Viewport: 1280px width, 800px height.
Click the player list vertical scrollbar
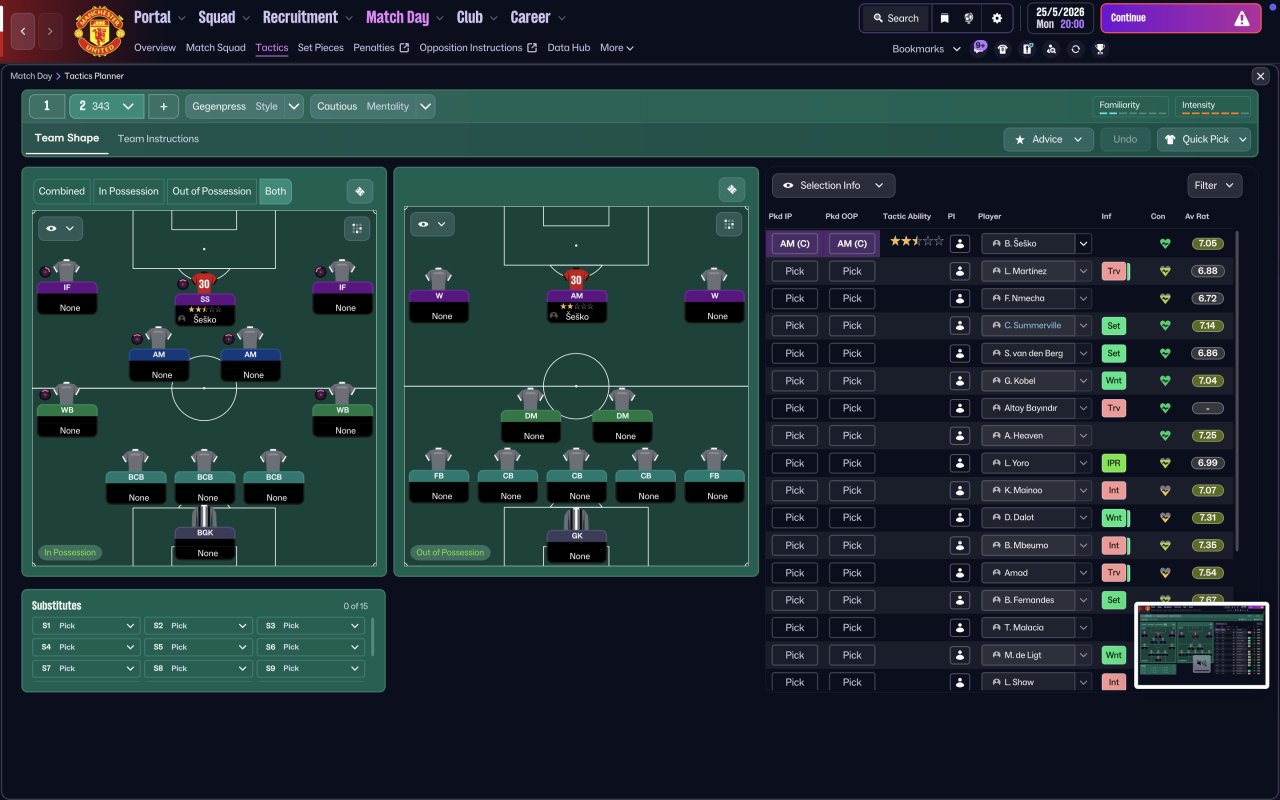pyautogui.click(x=1237, y=390)
